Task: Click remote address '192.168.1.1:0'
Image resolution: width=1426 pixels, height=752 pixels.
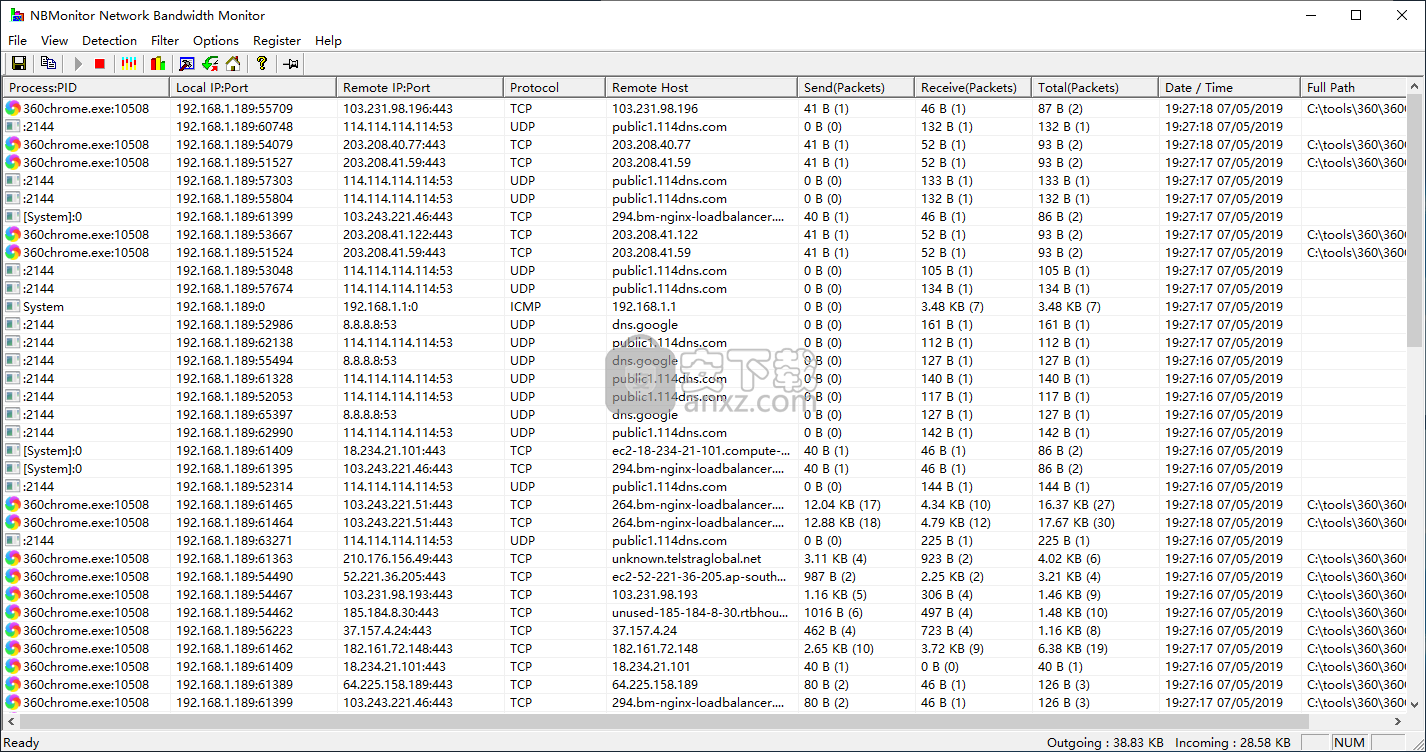Action: point(380,307)
